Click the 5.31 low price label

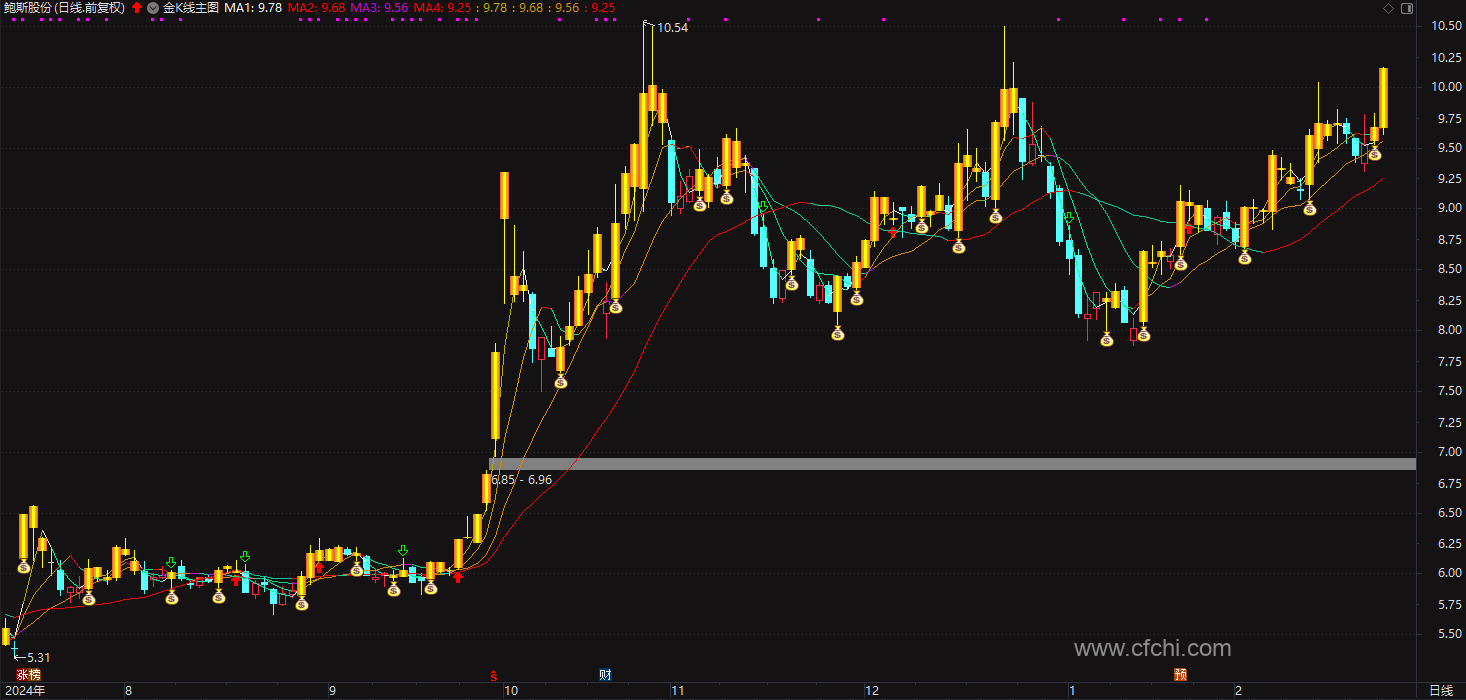(38, 657)
